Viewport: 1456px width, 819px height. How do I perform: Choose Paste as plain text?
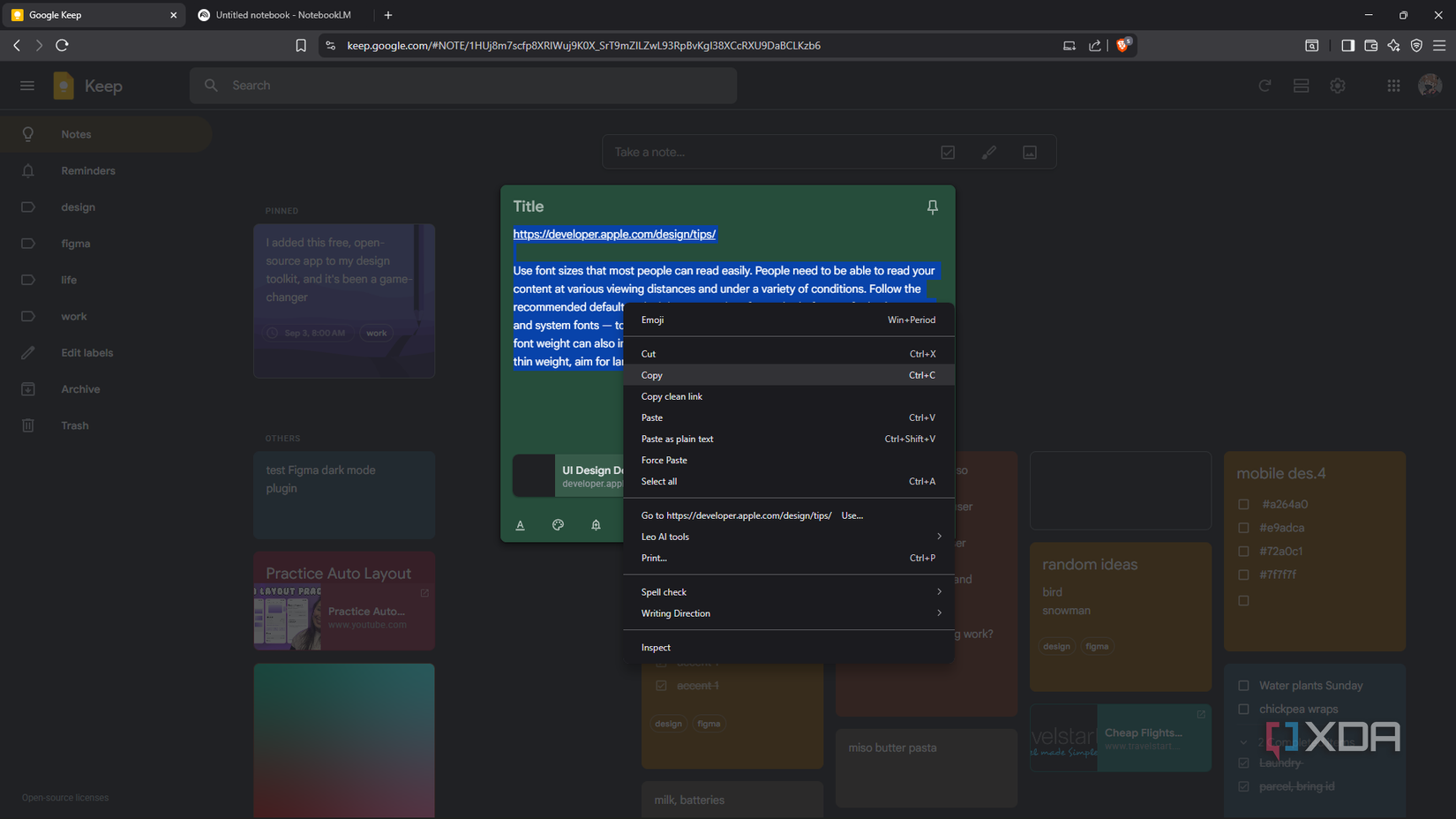[x=789, y=439]
